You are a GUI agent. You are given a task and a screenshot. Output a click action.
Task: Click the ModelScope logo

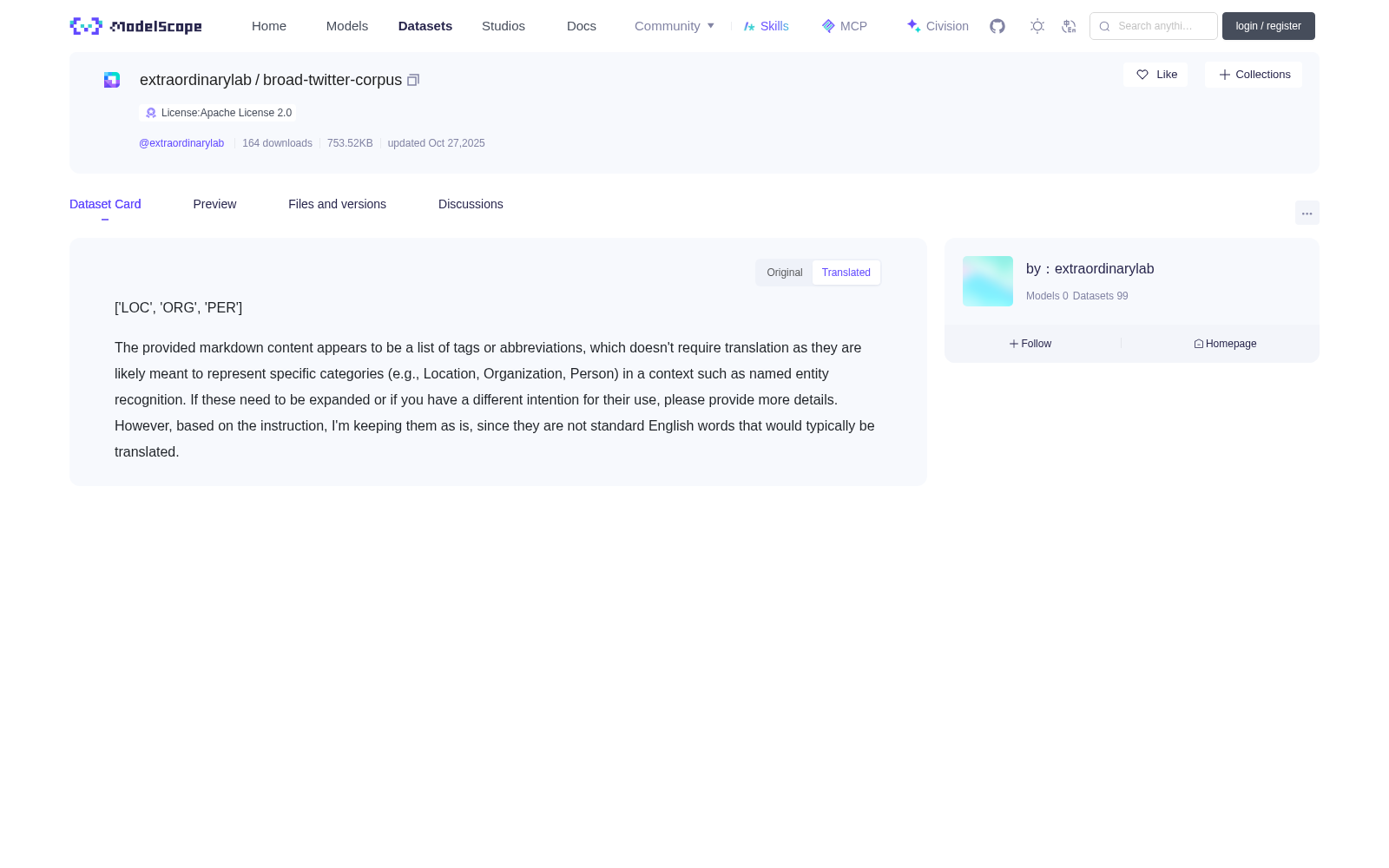pos(135,26)
